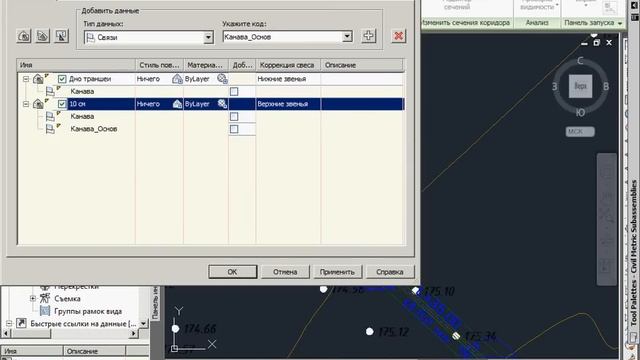Click the Ничего style cell in the 10 см row
The image size is (640, 360).
[148, 104]
